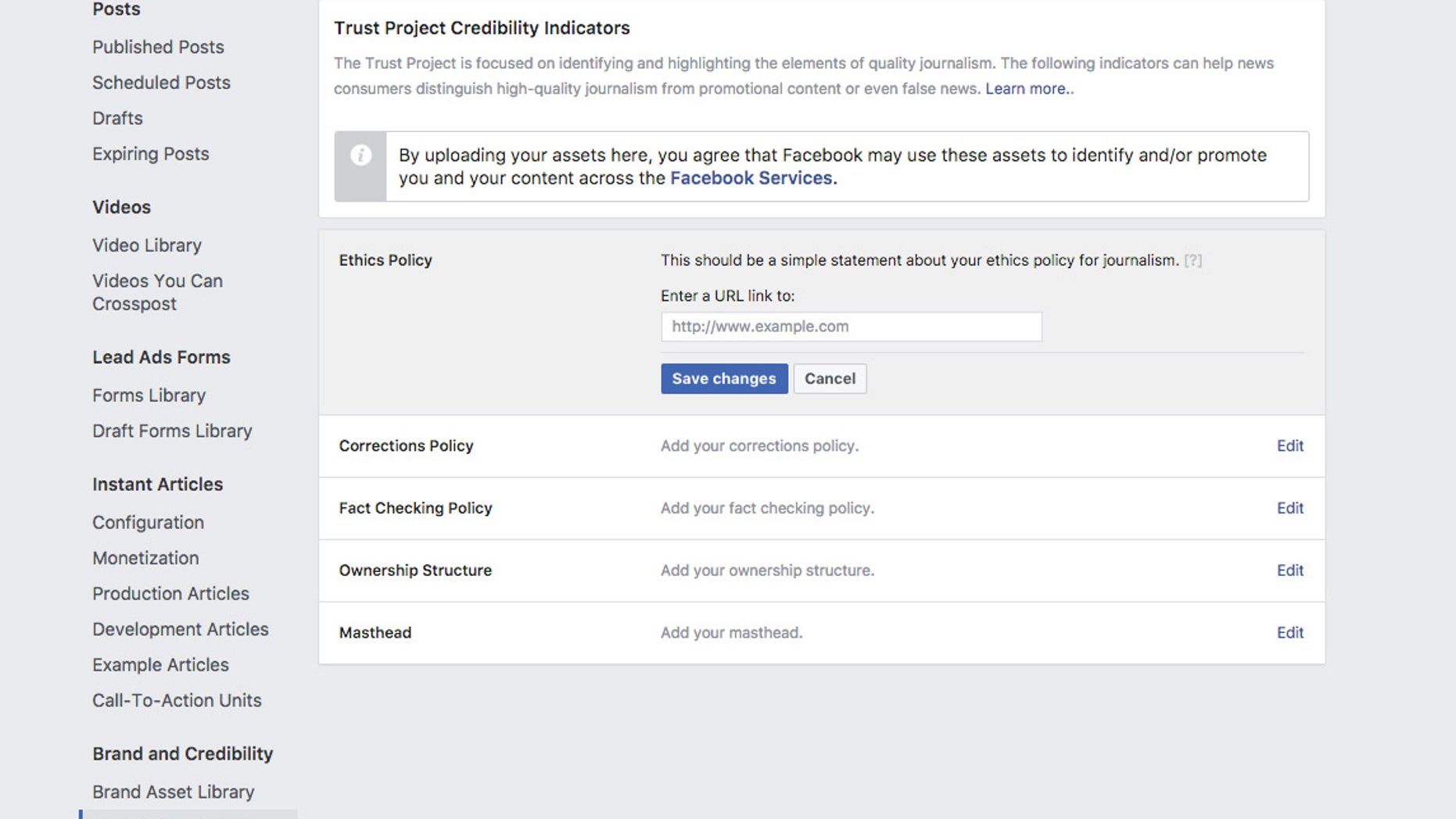Click the Instant Articles heading
Screen dimensions: 1456x819
click(x=157, y=485)
